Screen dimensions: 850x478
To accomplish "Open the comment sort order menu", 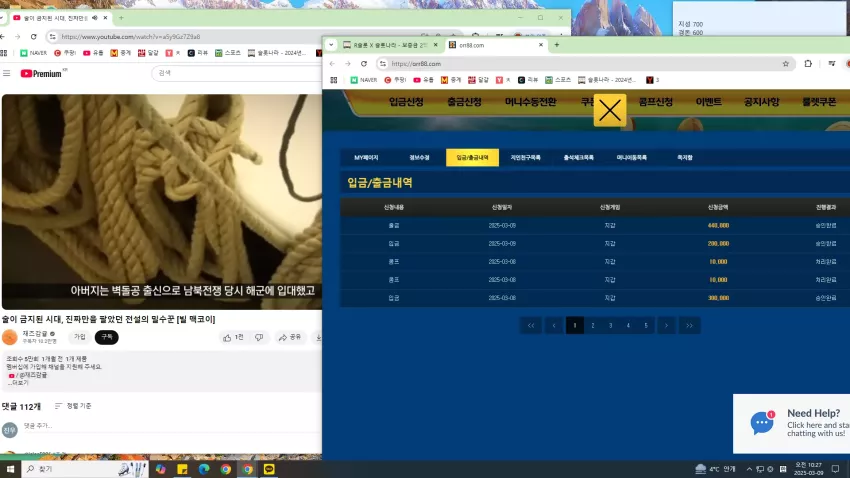I will click(73, 406).
